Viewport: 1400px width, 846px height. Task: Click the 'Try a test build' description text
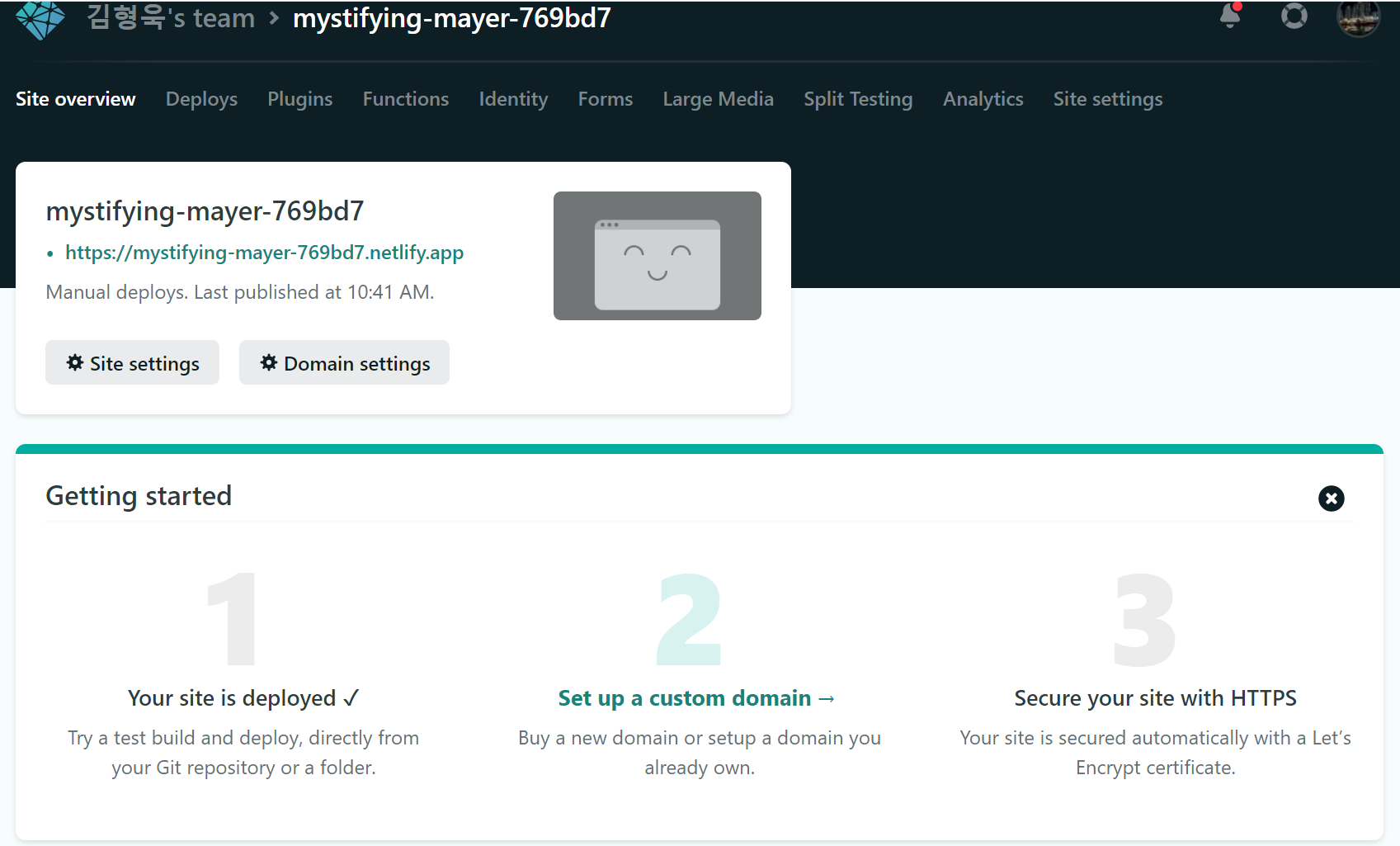[x=243, y=753]
